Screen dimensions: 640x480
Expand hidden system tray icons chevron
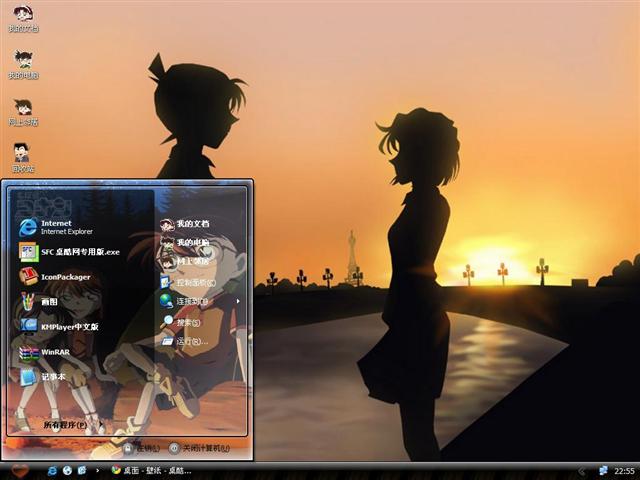[582, 471]
